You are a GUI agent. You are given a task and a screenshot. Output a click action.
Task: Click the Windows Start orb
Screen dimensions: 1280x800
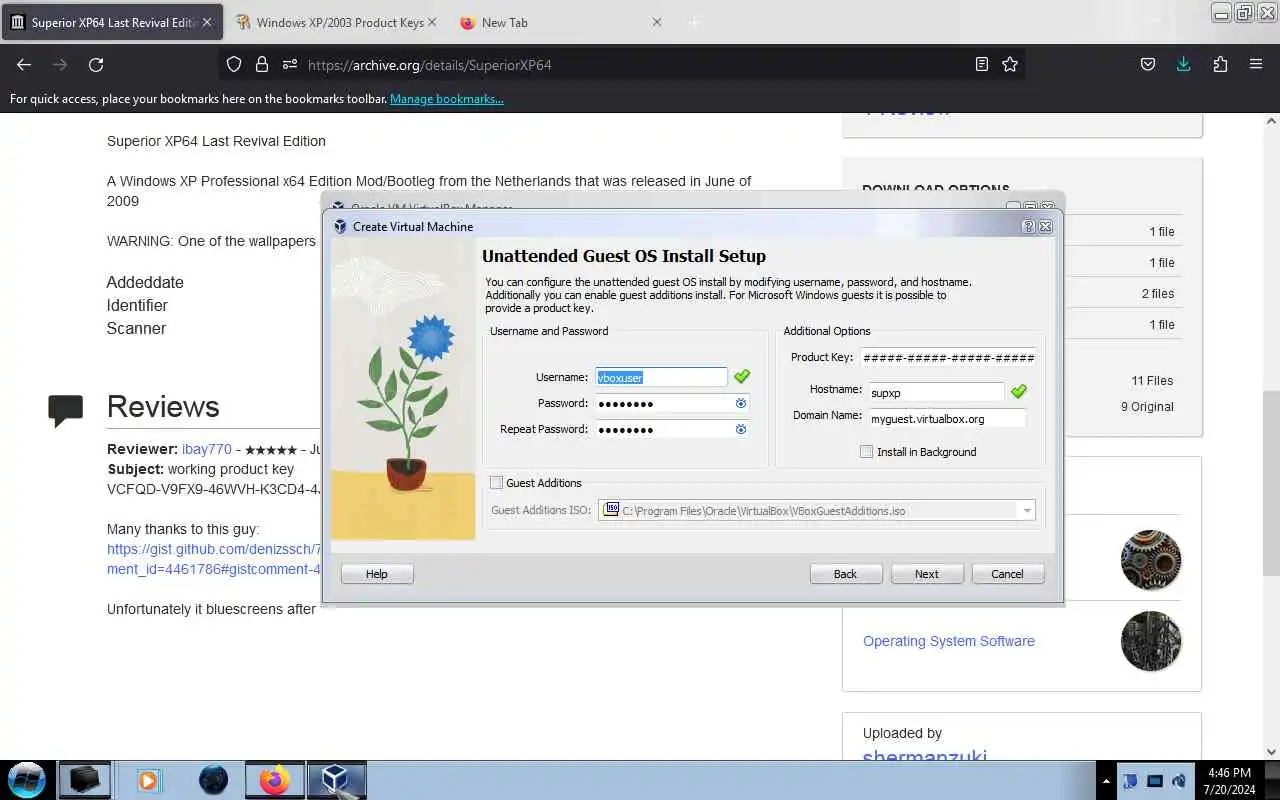point(27,779)
